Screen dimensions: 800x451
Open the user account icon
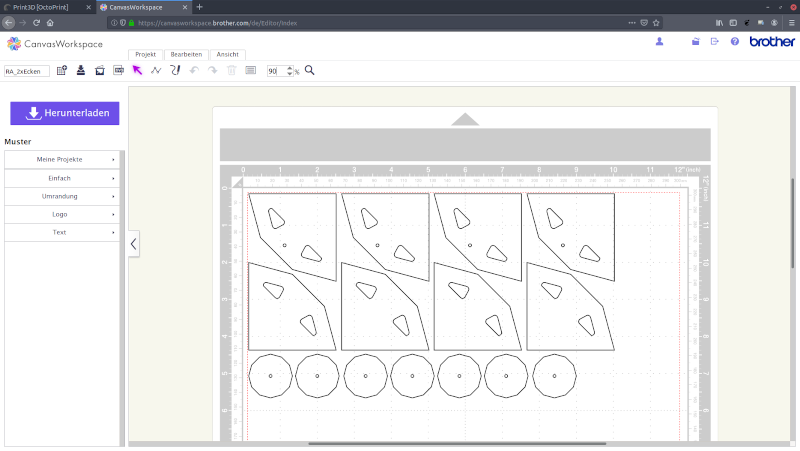[x=660, y=42]
